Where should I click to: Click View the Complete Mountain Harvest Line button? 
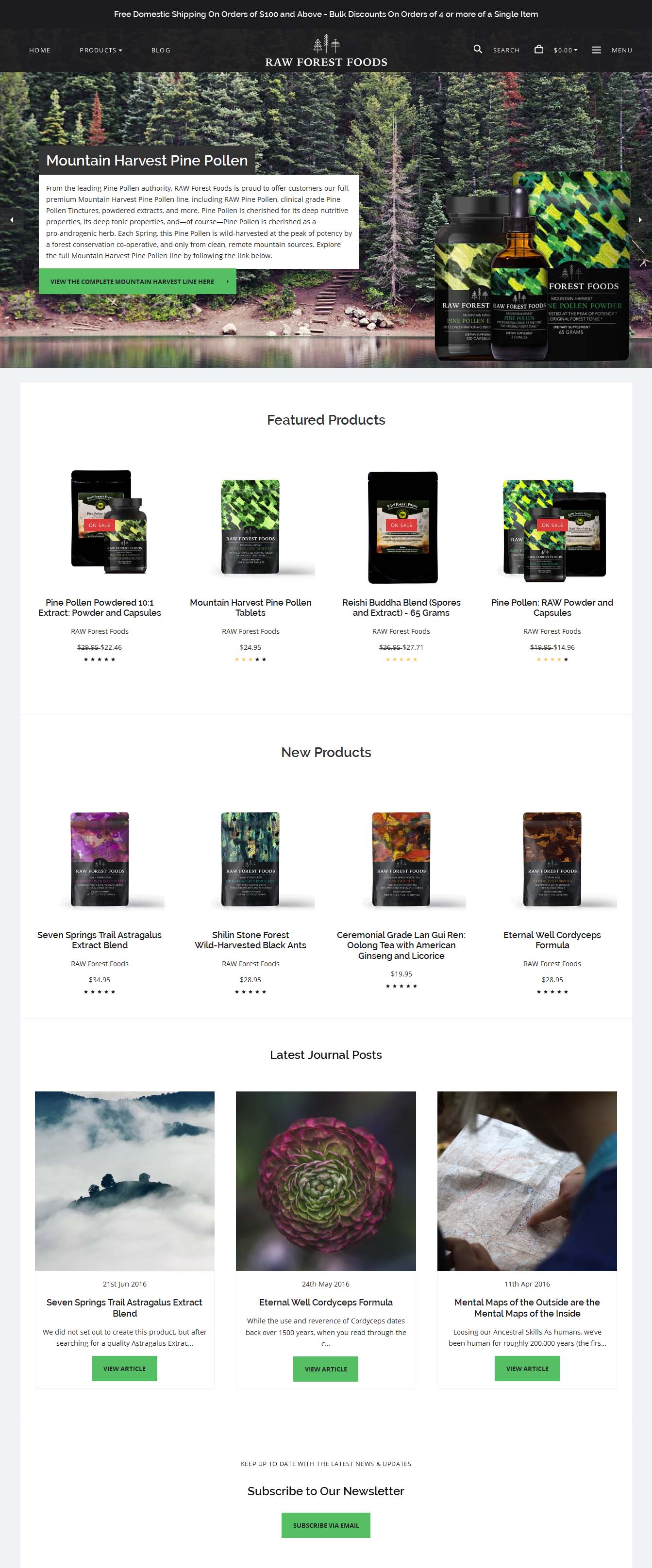(137, 282)
